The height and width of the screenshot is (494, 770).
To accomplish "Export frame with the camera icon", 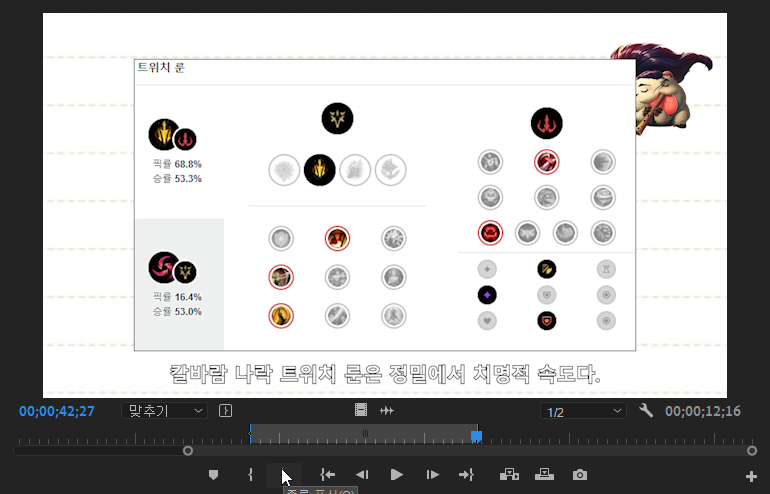I will pos(580,475).
